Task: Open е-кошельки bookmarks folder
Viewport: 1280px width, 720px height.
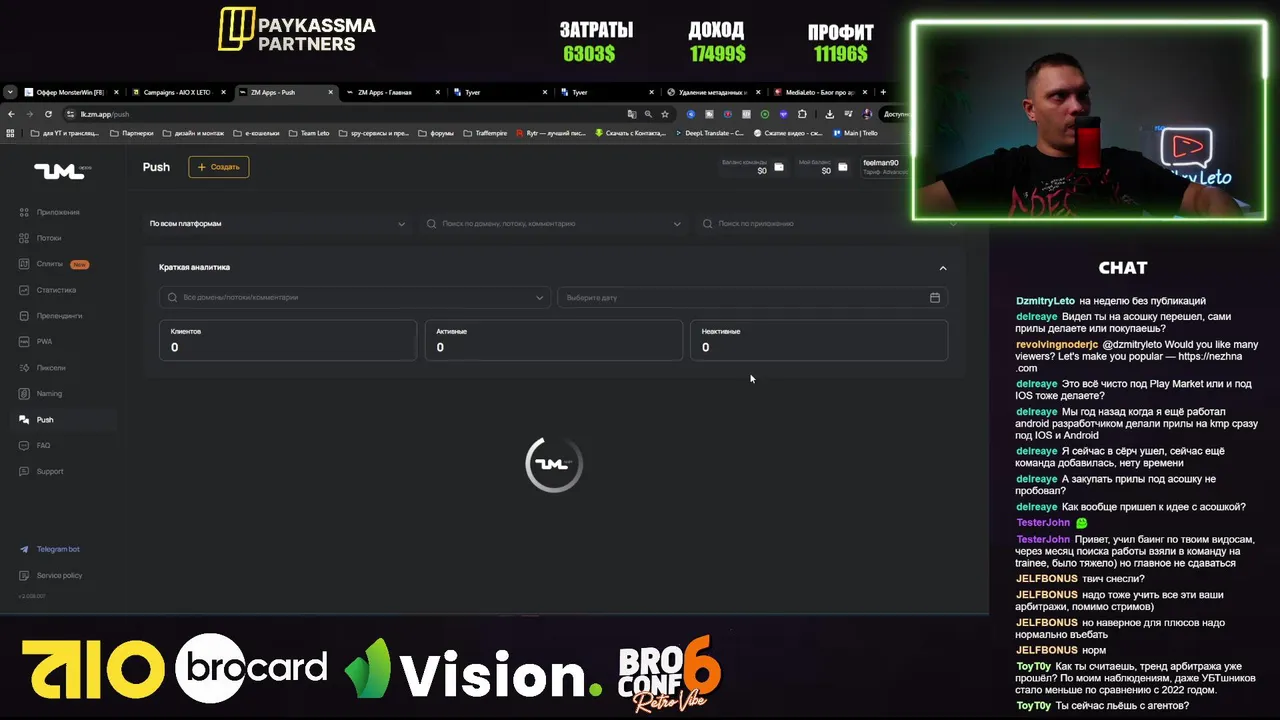Action: coord(257,133)
